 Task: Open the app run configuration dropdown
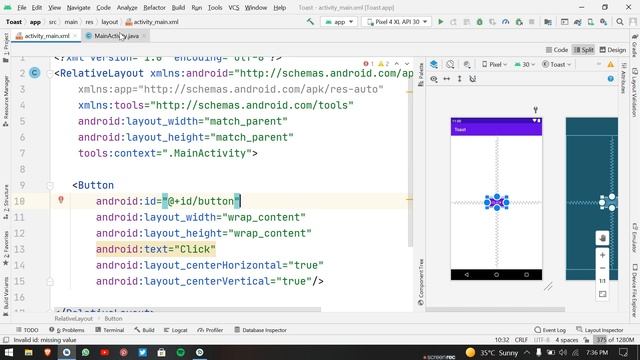point(340,22)
